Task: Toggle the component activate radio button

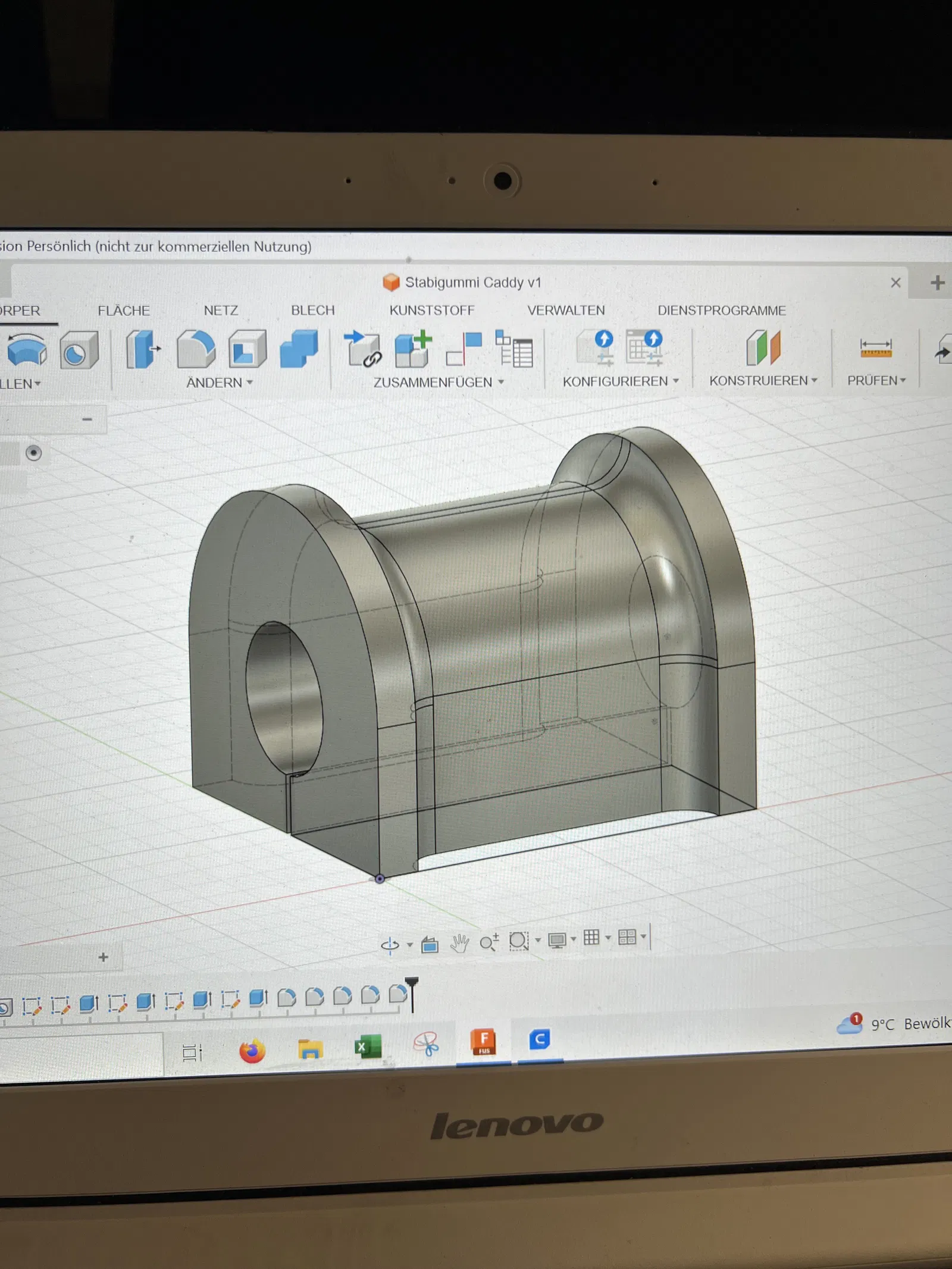Action: 34,453
